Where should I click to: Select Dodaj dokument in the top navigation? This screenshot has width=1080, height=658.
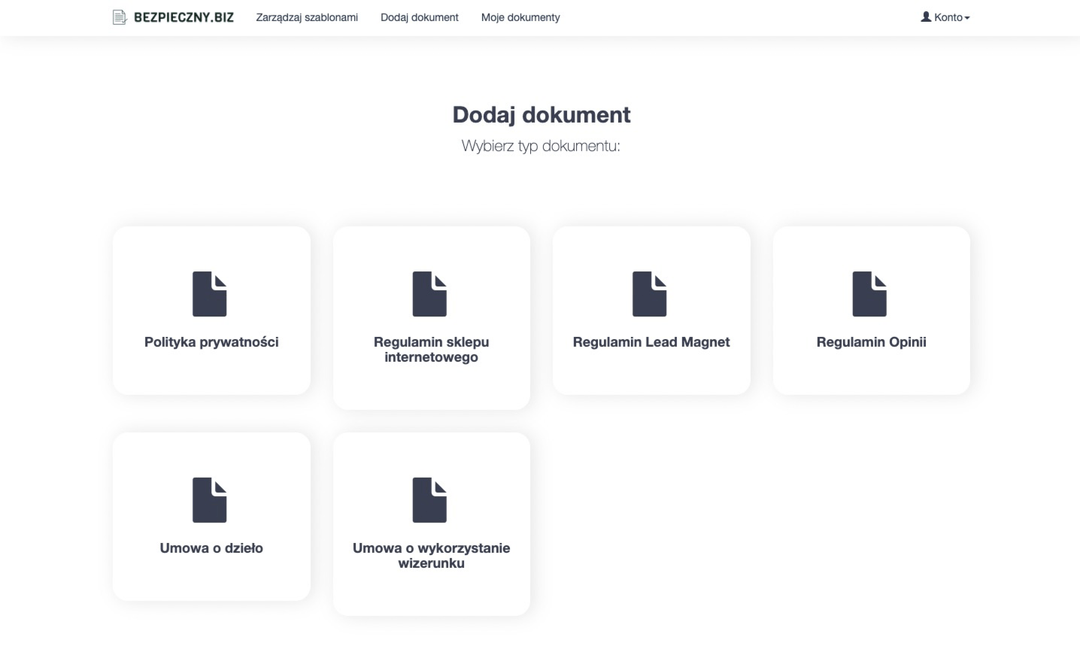click(x=419, y=17)
